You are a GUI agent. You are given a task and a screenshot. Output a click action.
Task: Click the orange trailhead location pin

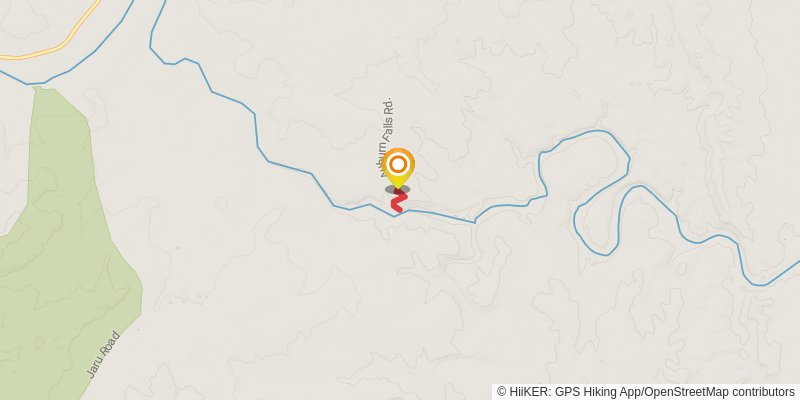point(398,168)
